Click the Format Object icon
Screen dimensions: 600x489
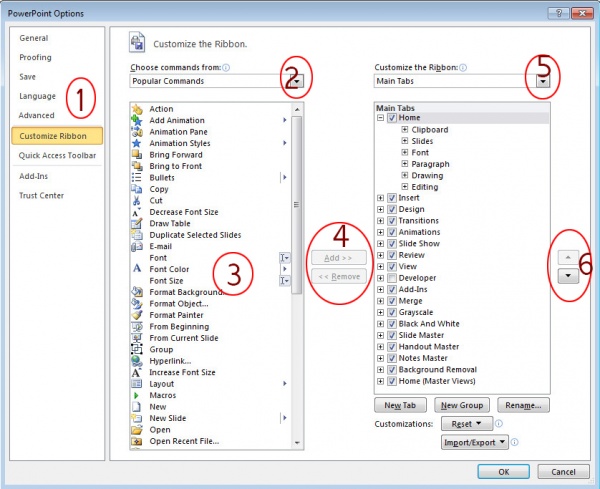[x=137, y=303]
